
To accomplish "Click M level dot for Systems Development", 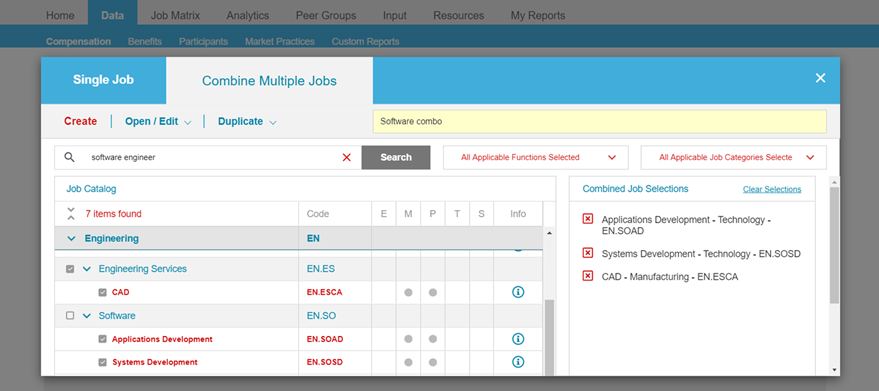I will [x=408, y=362].
